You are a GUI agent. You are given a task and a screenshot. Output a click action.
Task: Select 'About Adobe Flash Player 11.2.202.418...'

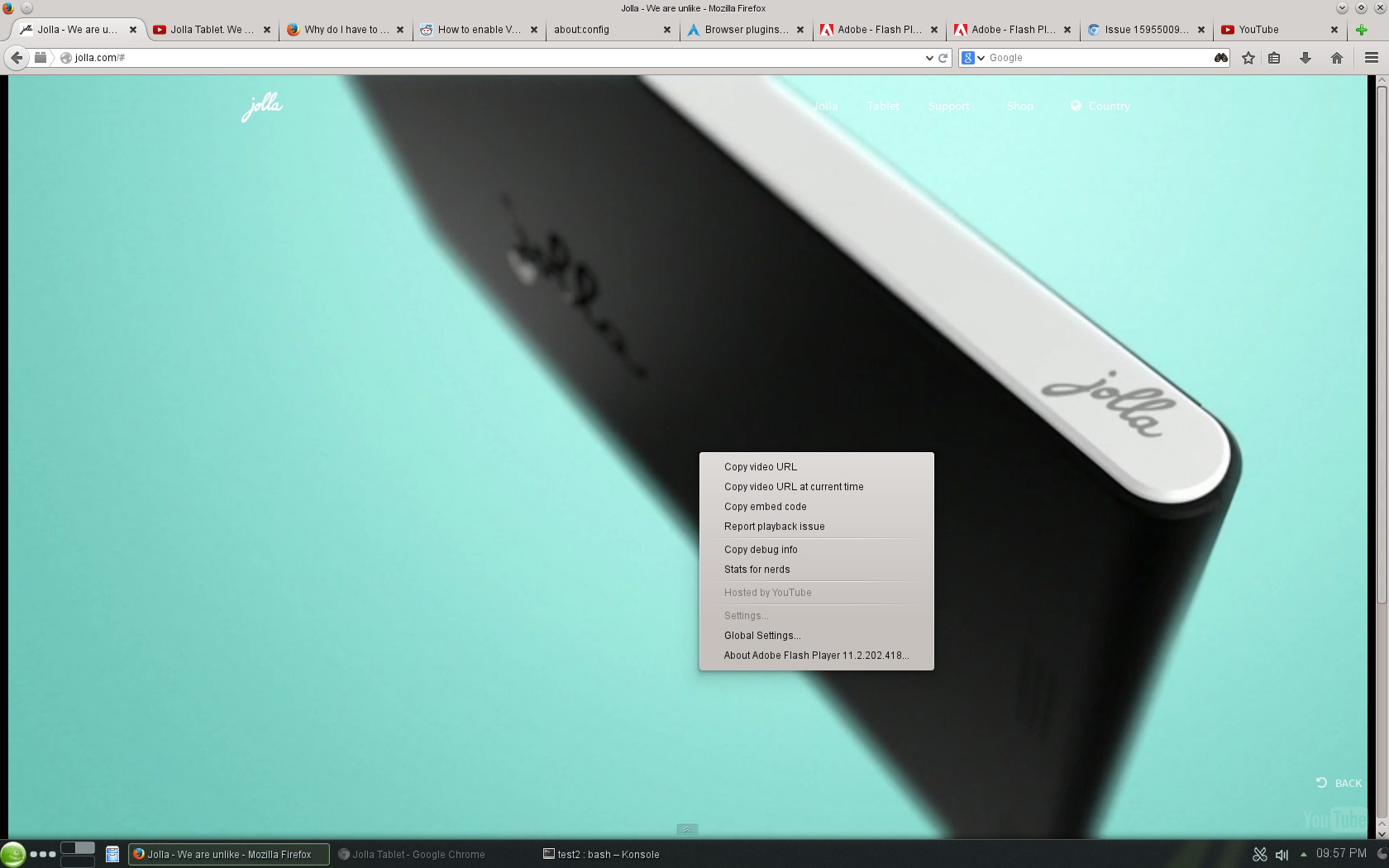tap(817, 656)
